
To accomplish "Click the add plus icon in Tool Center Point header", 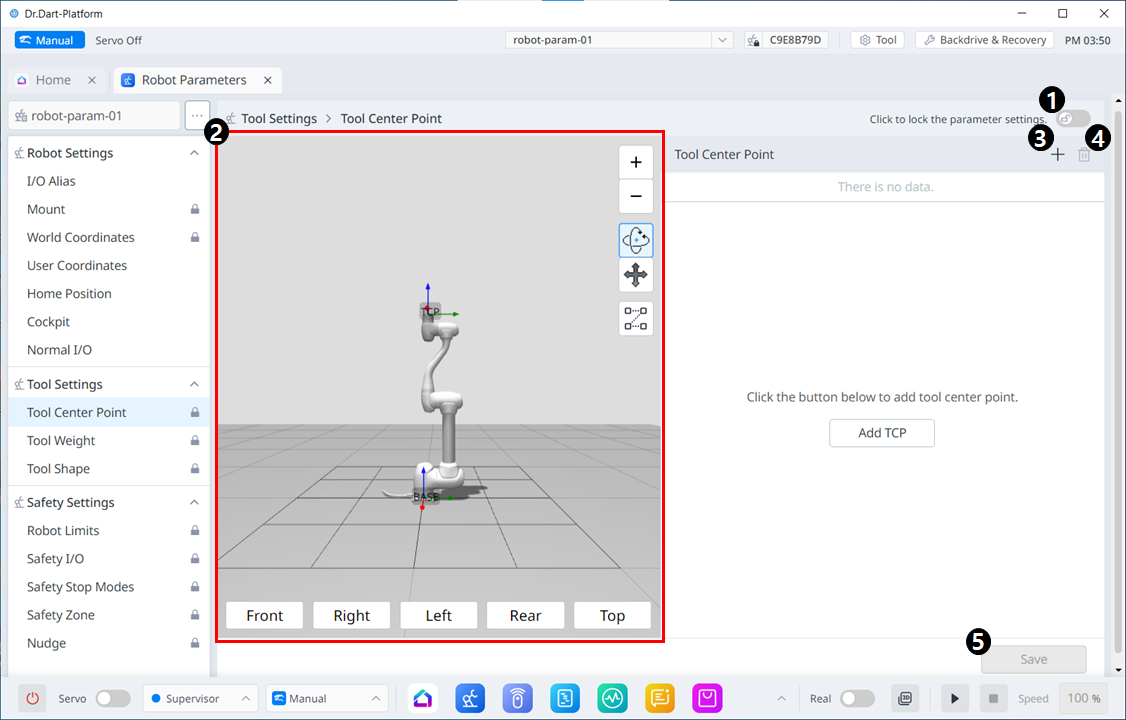I will [x=1058, y=155].
